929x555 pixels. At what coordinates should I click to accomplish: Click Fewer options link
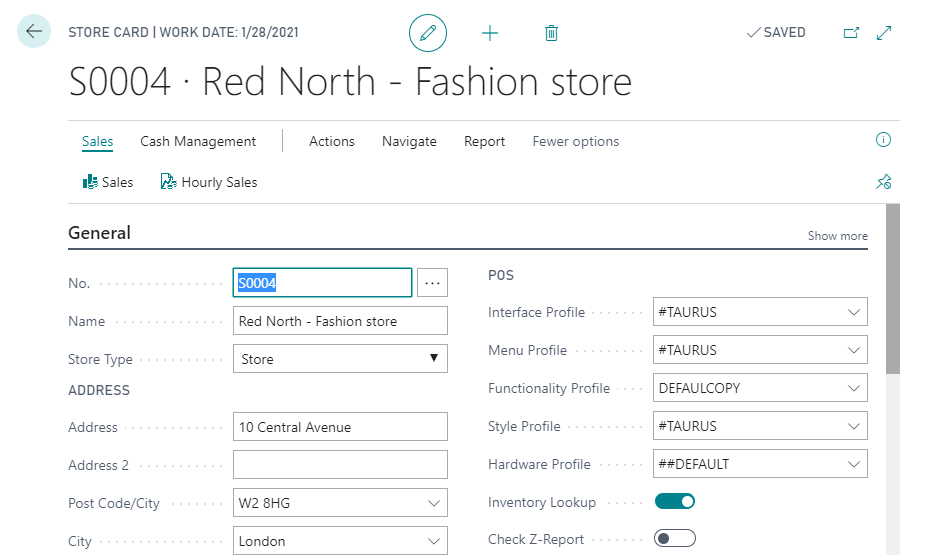coord(575,141)
